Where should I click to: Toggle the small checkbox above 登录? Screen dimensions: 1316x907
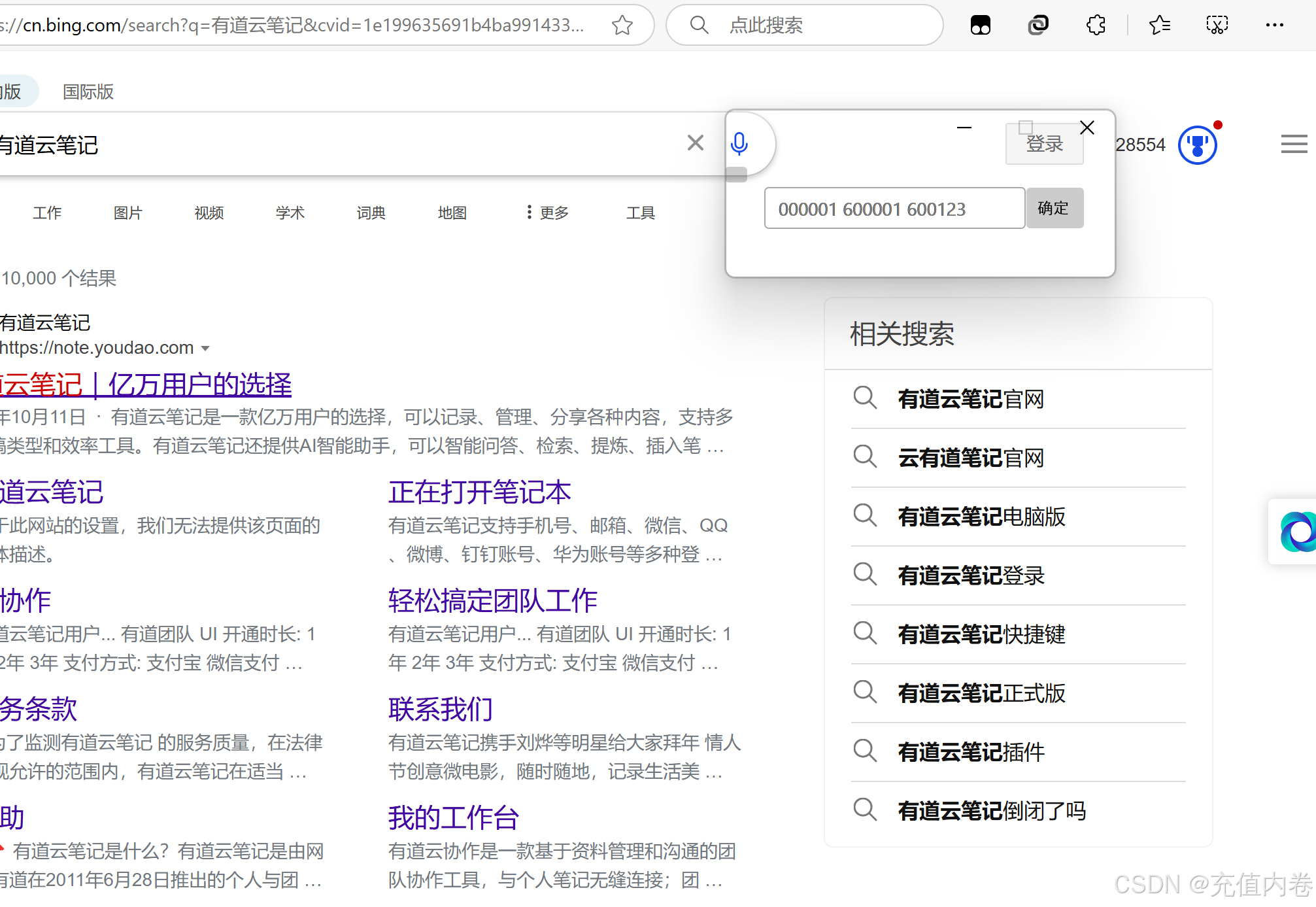pos(1026,127)
